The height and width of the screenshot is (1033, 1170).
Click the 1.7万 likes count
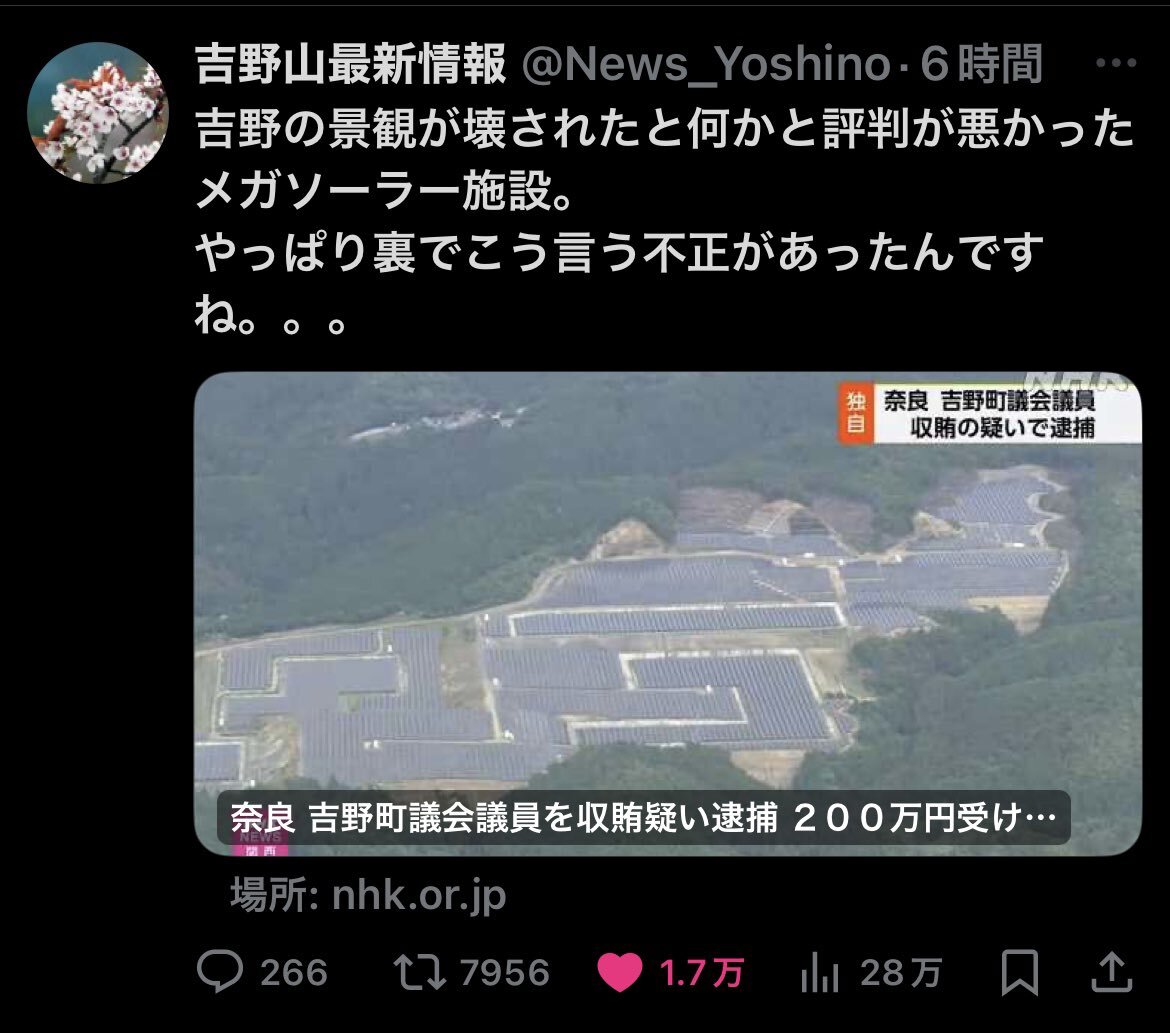point(701,973)
